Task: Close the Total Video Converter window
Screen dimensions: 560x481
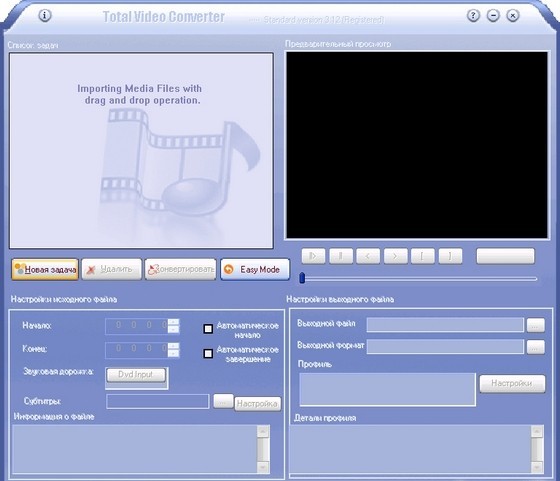Action: click(513, 15)
